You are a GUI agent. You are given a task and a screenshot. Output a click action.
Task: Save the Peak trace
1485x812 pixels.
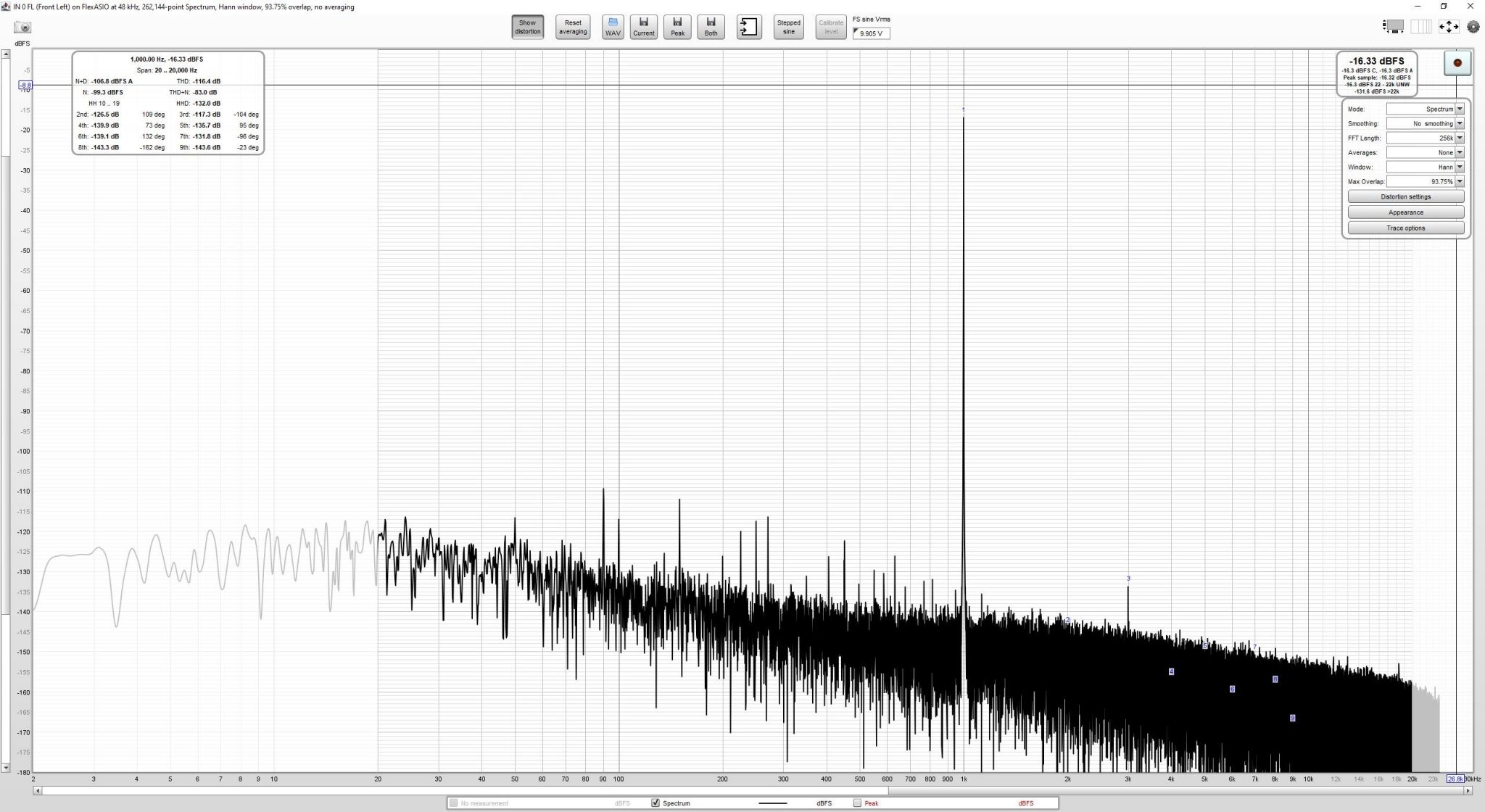(677, 28)
